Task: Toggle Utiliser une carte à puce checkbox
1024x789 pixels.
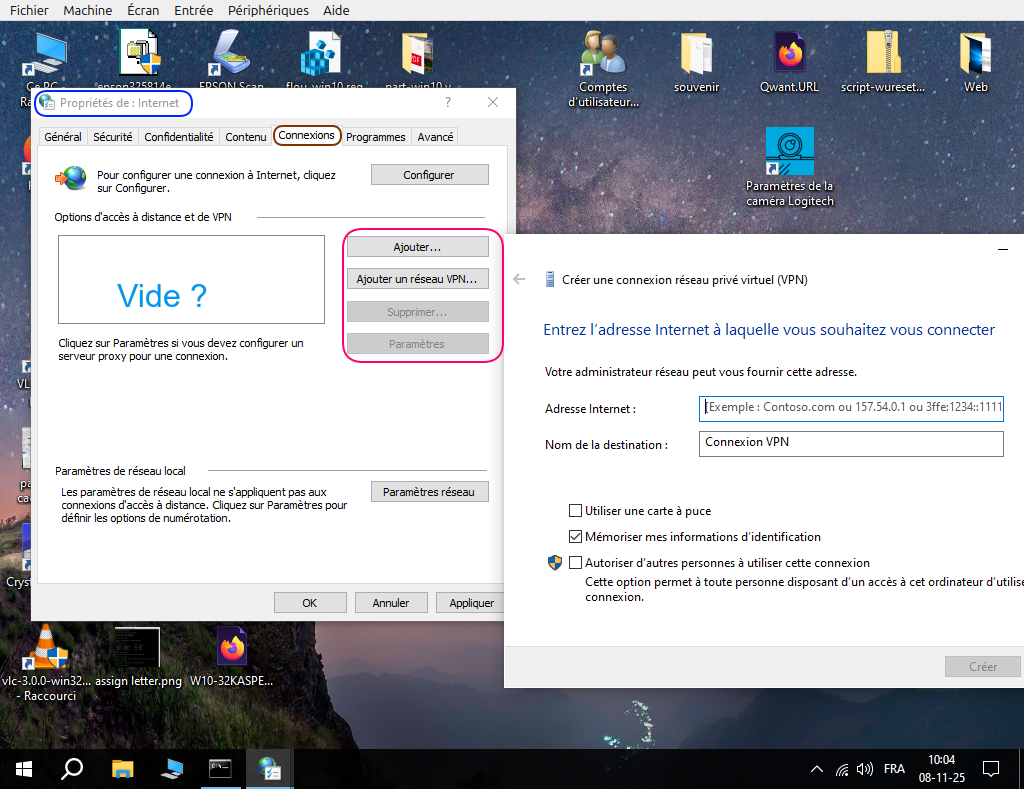Action: point(575,511)
